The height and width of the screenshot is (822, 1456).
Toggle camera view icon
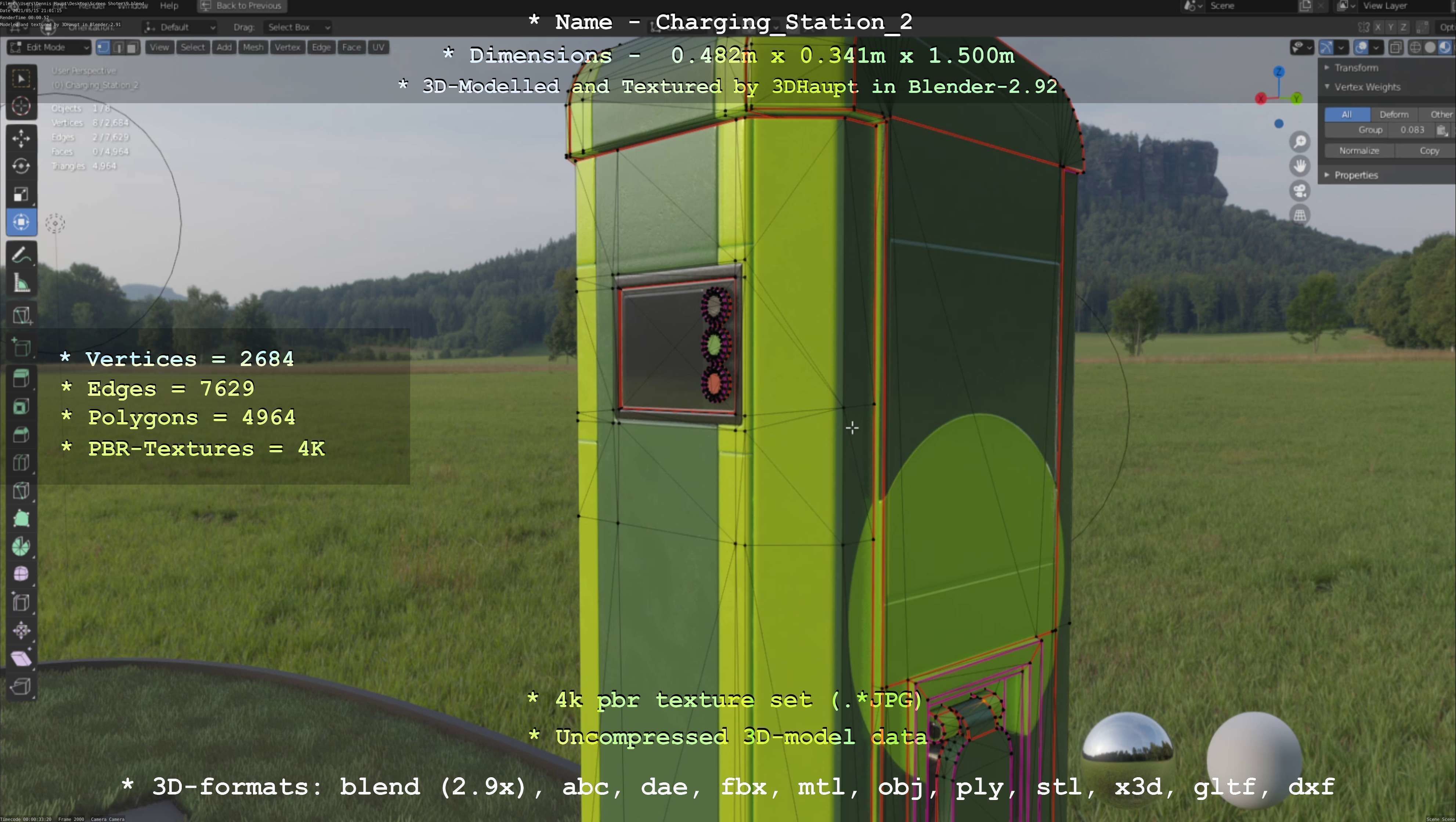pyautogui.click(x=1300, y=191)
